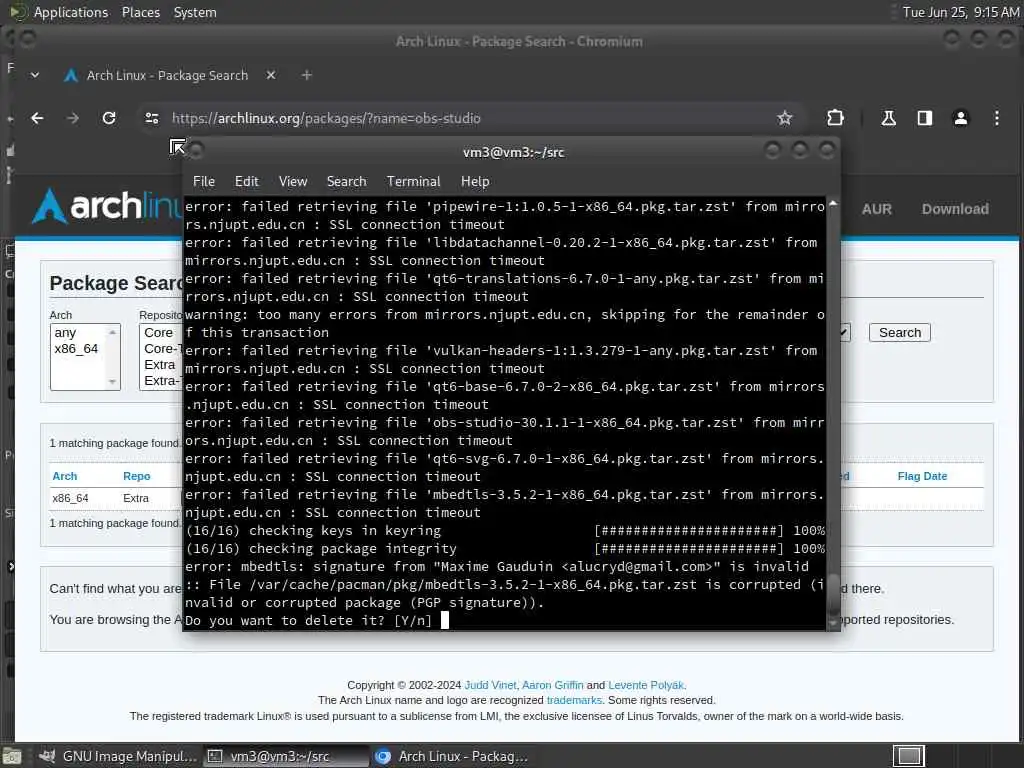Select 'Core' in Repository list
Image resolution: width=1024 pixels, height=768 pixels.
point(159,332)
